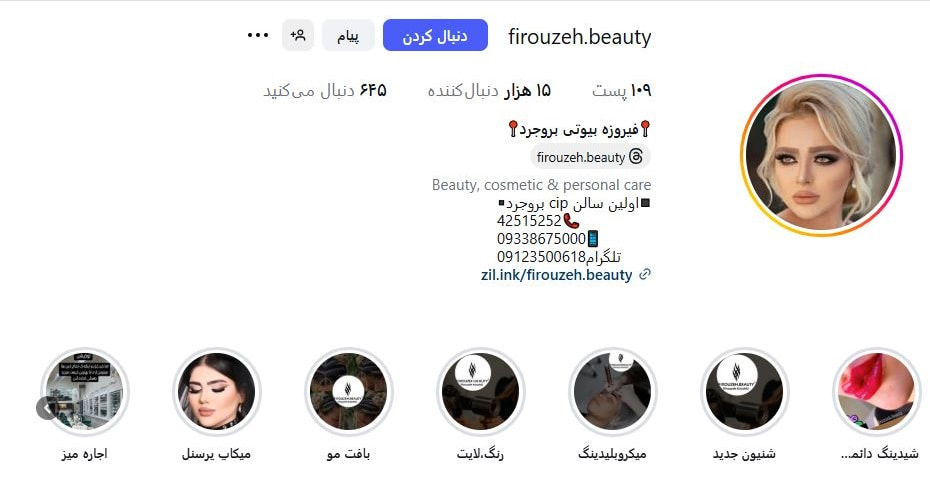930x498 pixels.
Task: Go to previous highlights with left arrow
Action: pos(47,408)
